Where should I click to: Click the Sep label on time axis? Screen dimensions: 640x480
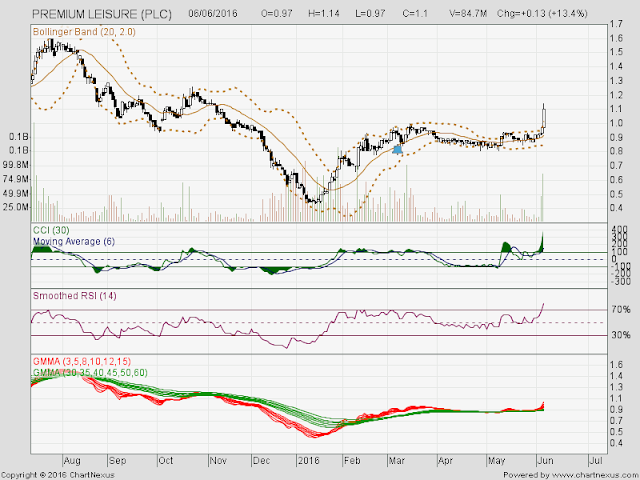[117, 461]
